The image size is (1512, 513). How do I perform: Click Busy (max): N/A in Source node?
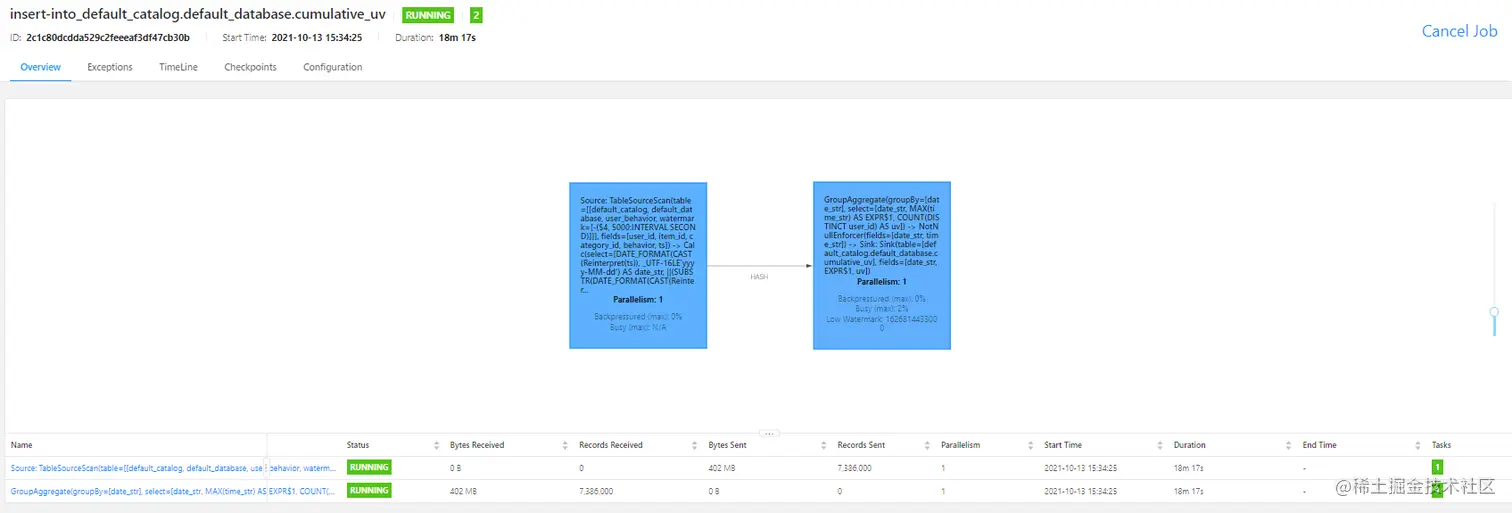pos(638,327)
